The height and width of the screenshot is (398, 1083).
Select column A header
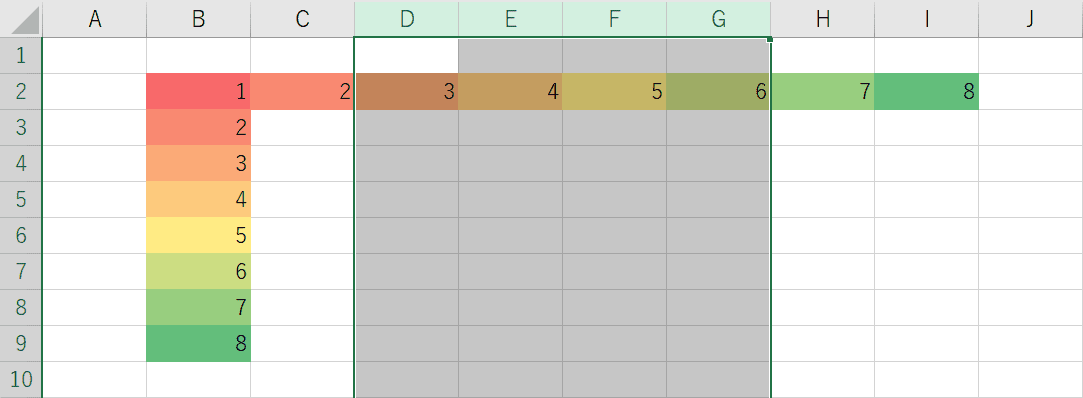tap(95, 19)
